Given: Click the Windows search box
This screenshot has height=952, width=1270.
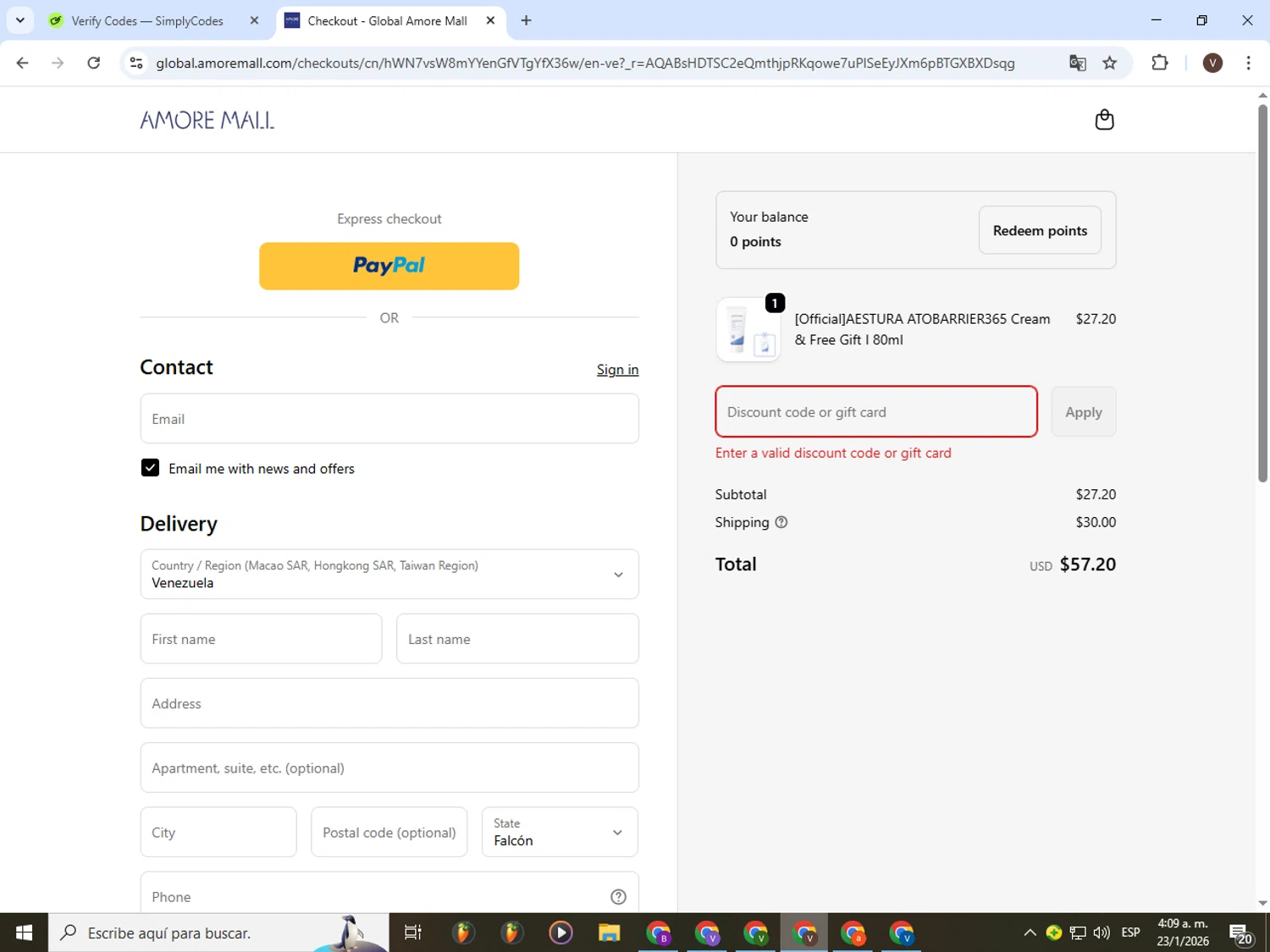Looking at the screenshot, I should 218,933.
